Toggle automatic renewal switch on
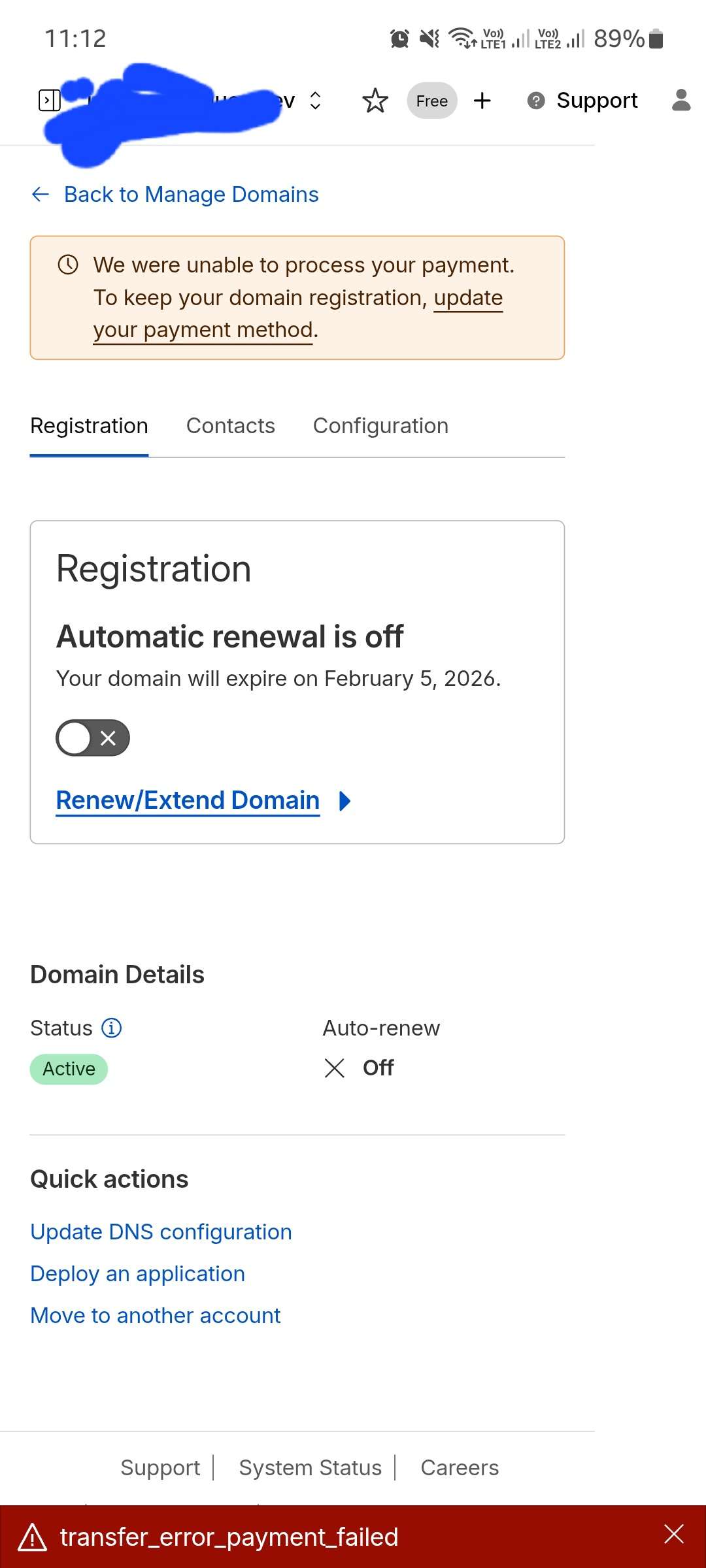This screenshot has width=706, height=1568. click(93, 738)
